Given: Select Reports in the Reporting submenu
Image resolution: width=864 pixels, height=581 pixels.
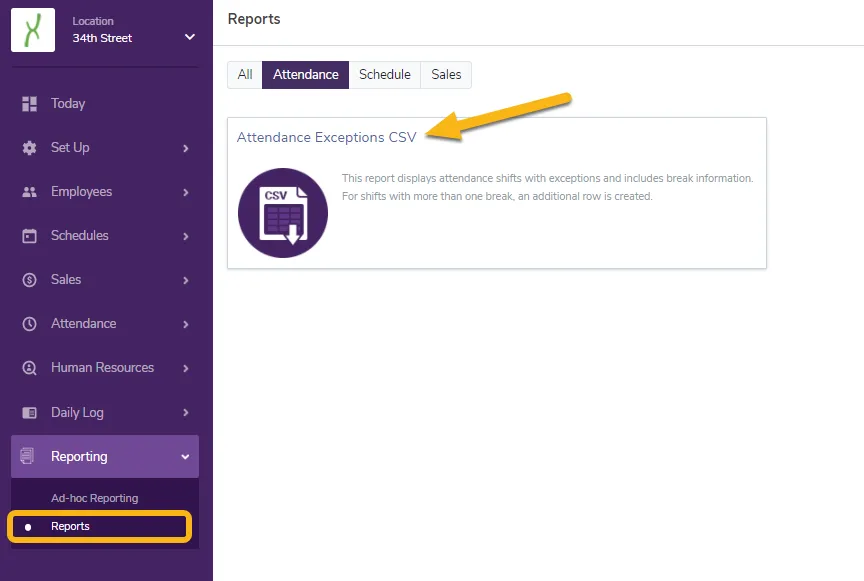Looking at the screenshot, I should click(99, 526).
